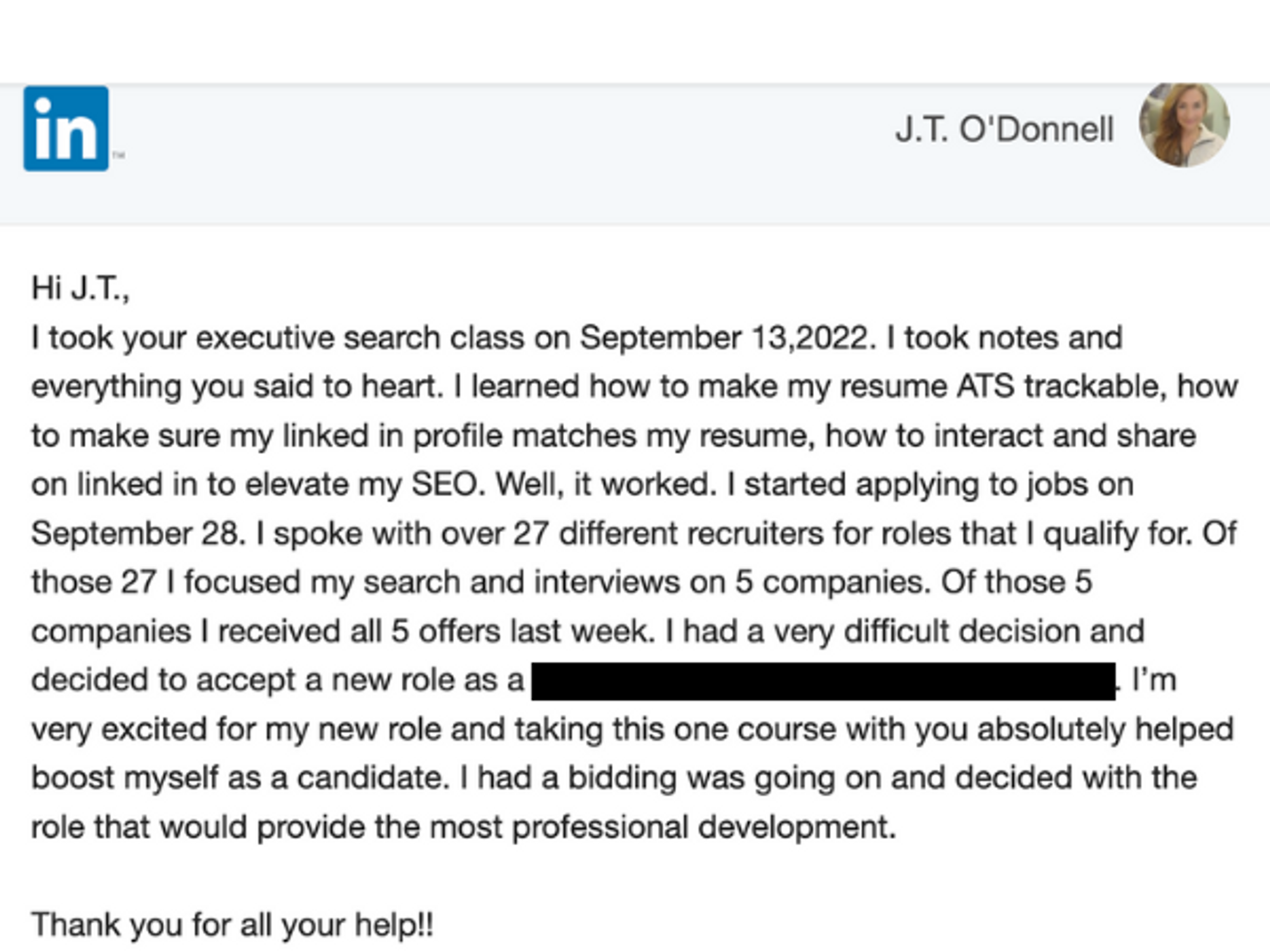Click the LinkedIn logo icon
Viewport: 1270px width, 952px height.
(66, 129)
